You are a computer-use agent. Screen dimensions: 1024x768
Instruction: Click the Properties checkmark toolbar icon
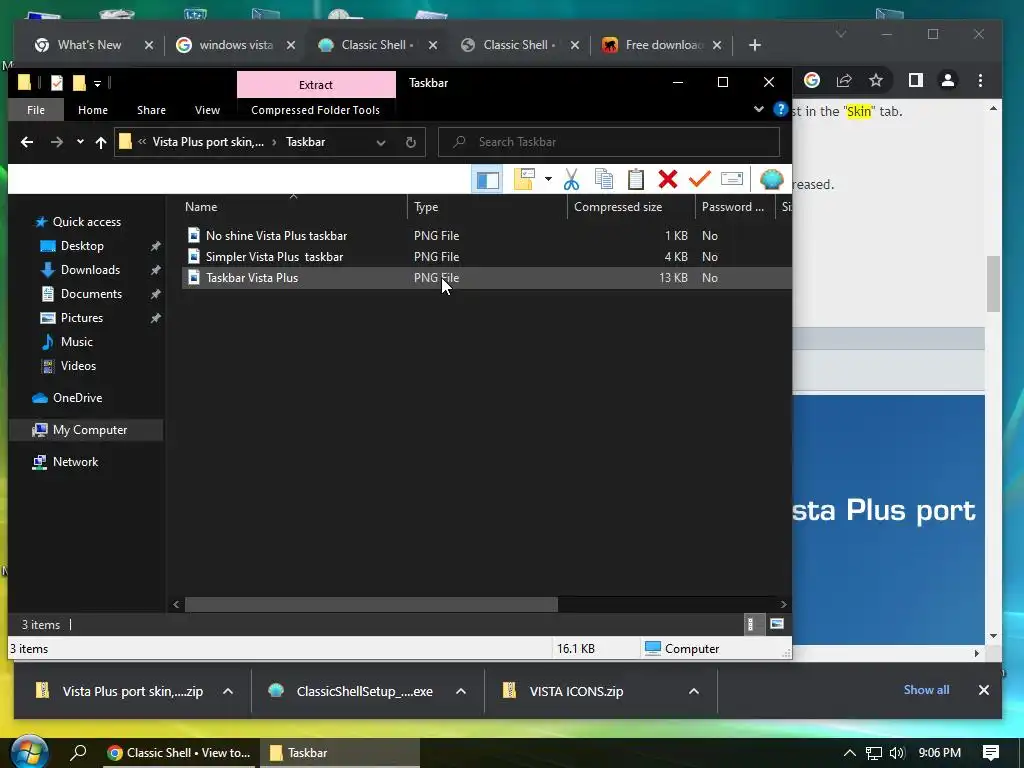point(699,179)
